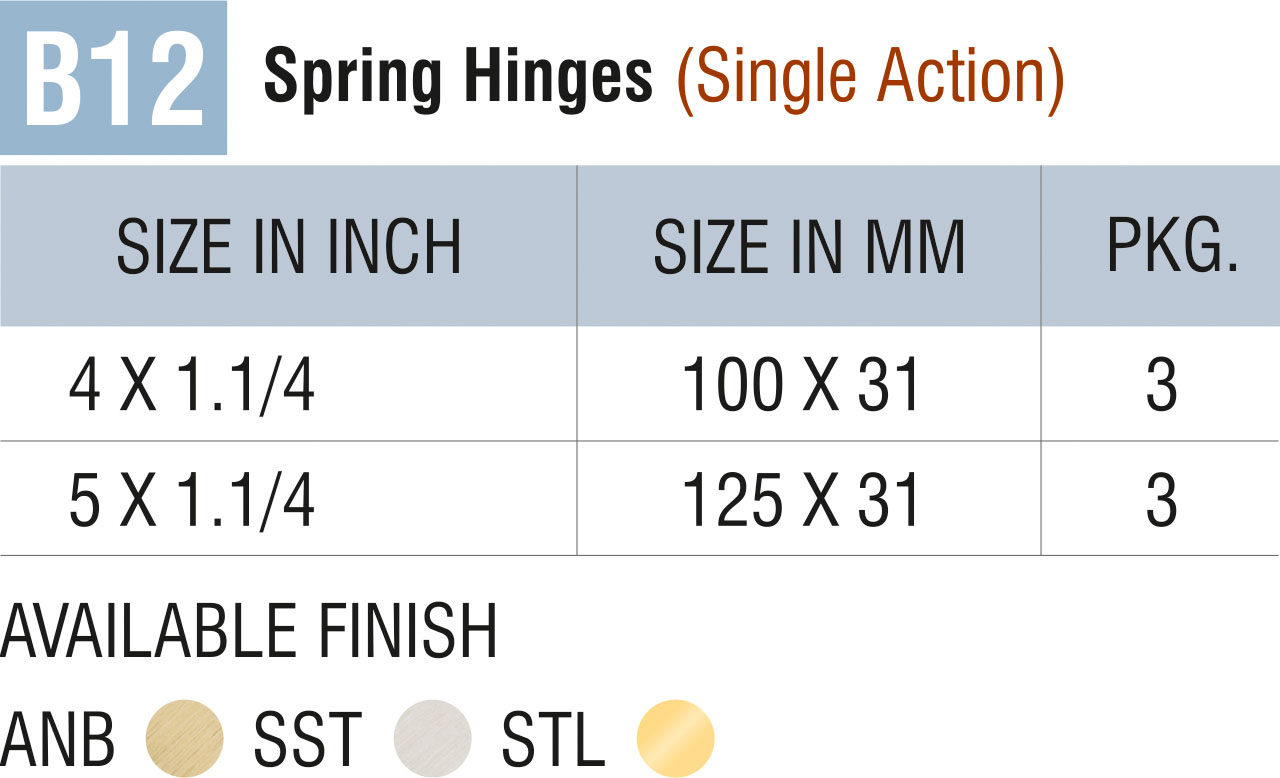
Task: Click the package quantity in the 125 X 31 row
Action: (x=1161, y=501)
